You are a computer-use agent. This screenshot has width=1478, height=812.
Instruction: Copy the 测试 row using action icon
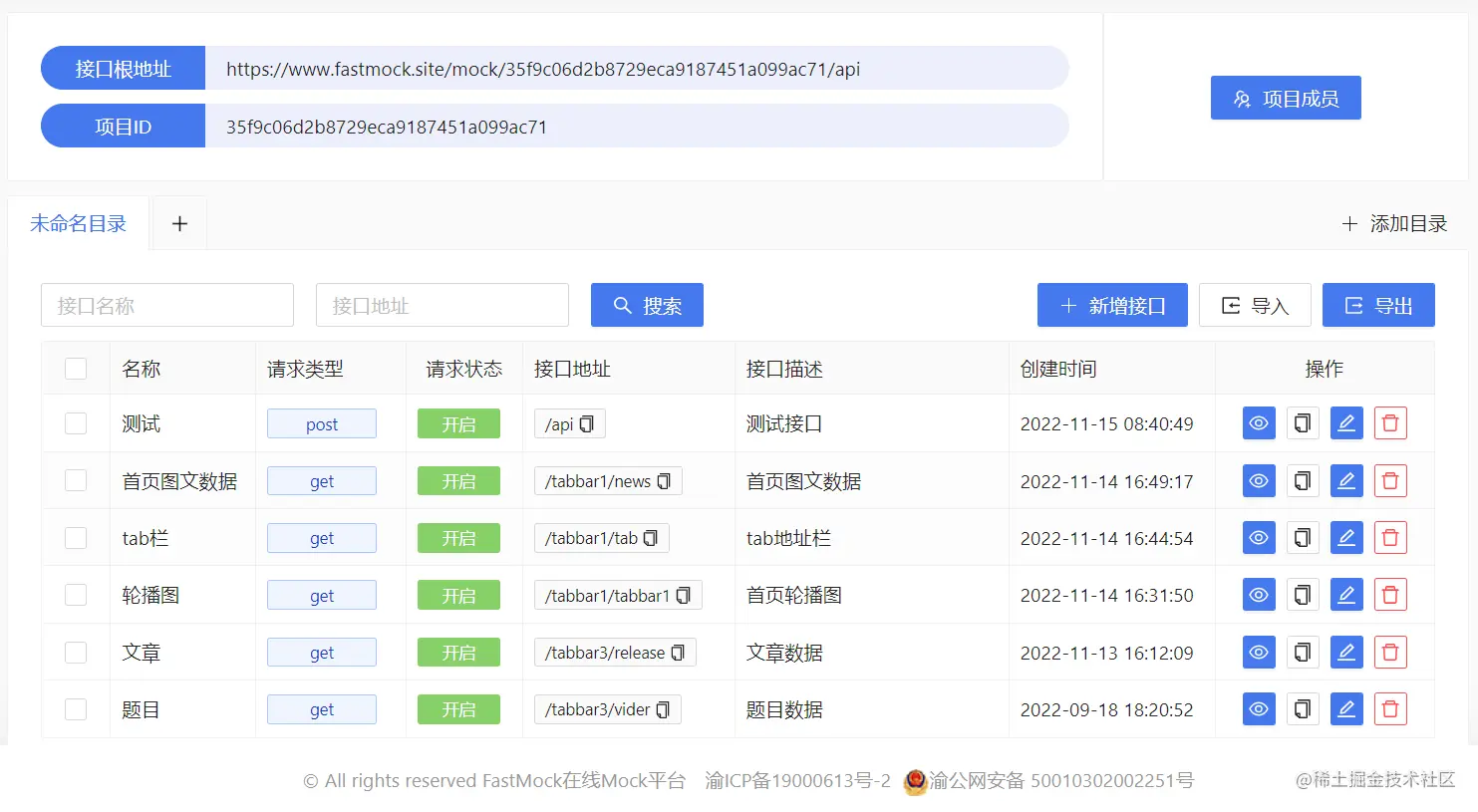1303,423
